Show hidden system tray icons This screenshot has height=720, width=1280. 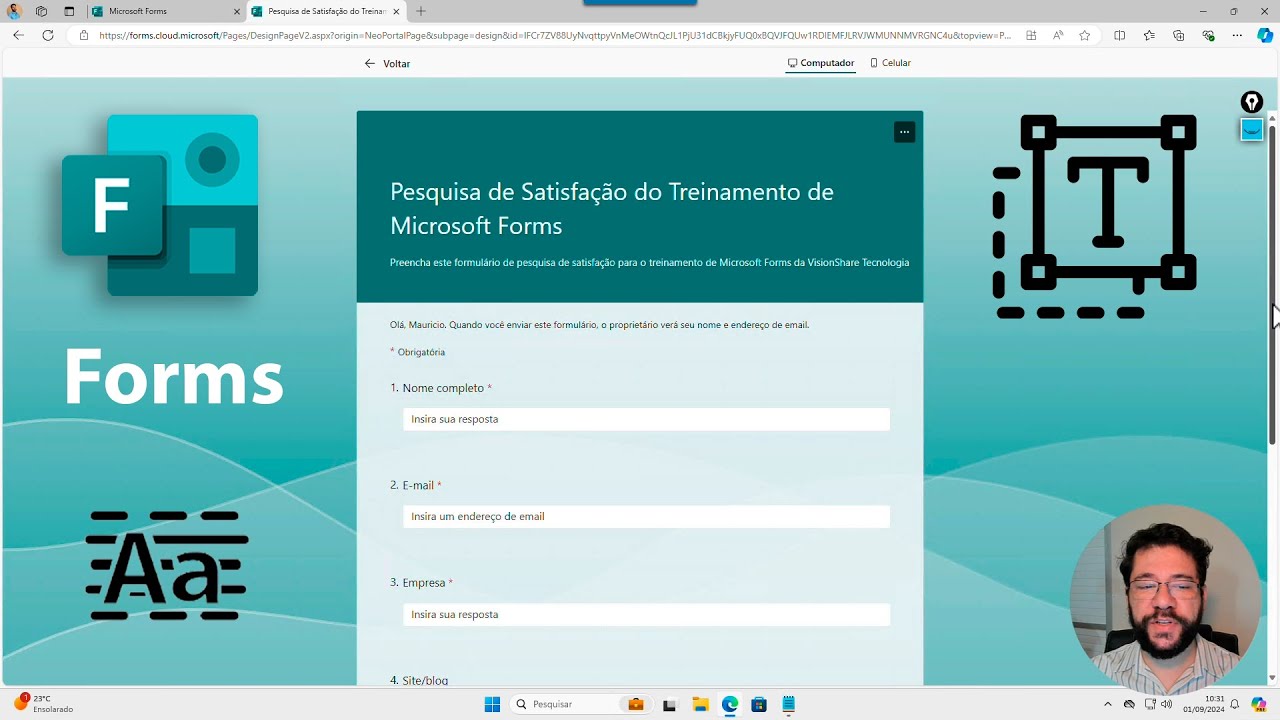click(1107, 704)
